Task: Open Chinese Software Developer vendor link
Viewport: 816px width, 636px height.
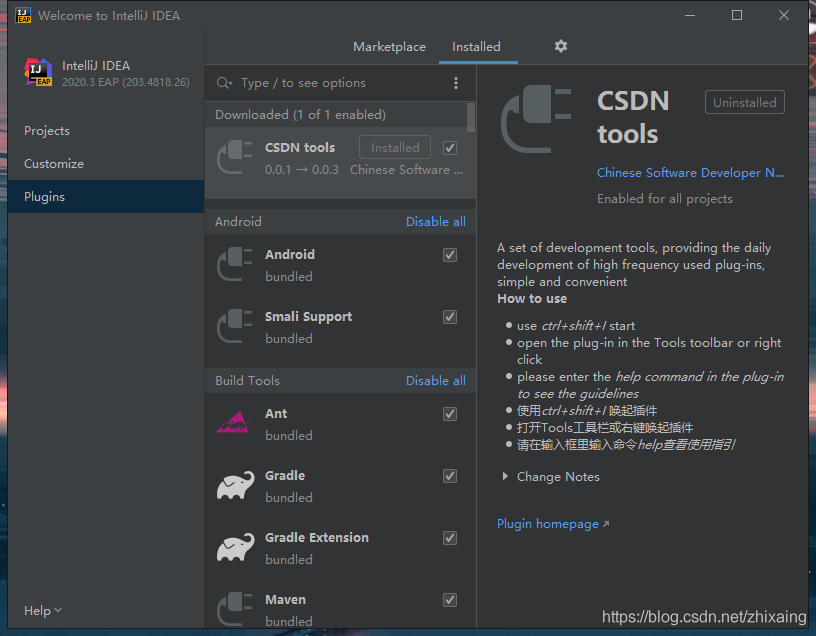Action: pyautogui.click(x=690, y=173)
